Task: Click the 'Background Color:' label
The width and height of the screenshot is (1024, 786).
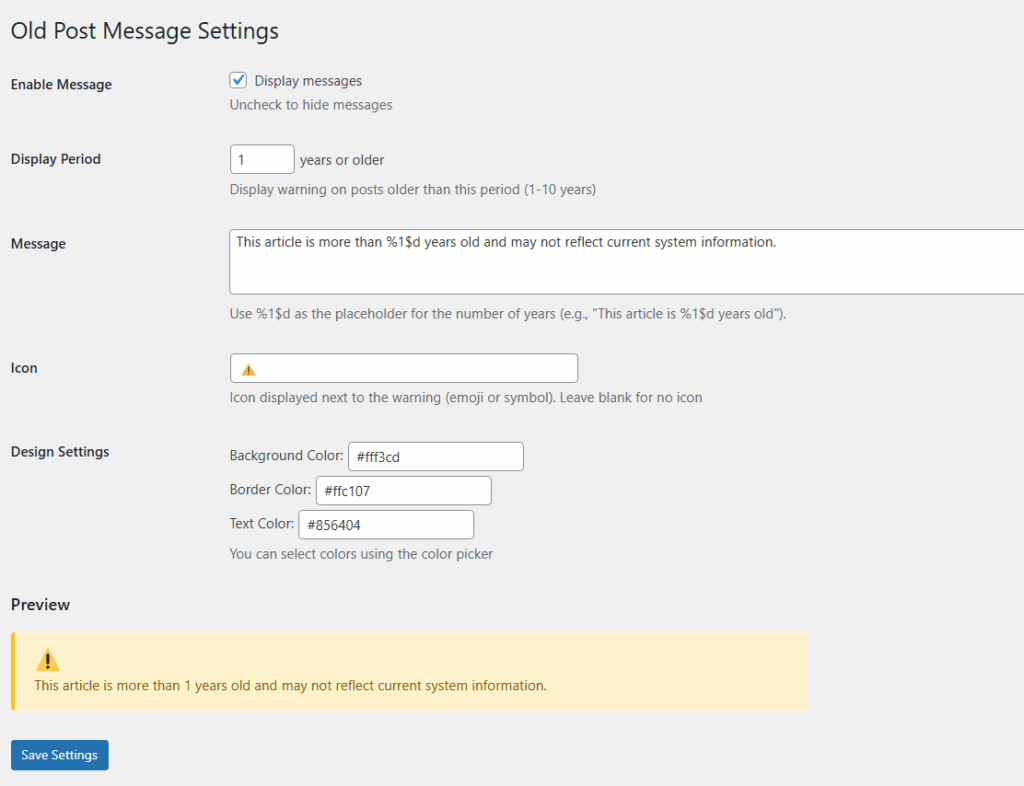Action: 286,456
